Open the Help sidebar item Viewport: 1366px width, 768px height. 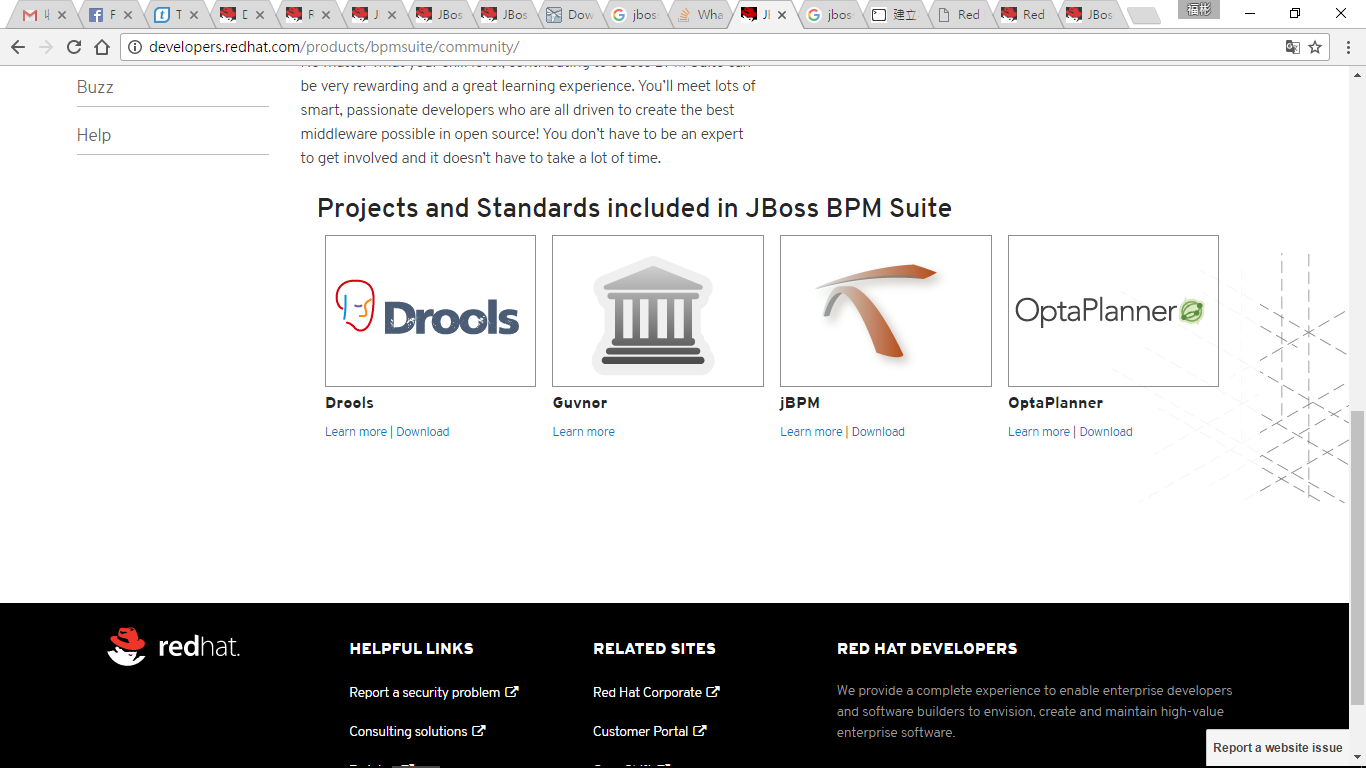pyautogui.click(x=94, y=135)
